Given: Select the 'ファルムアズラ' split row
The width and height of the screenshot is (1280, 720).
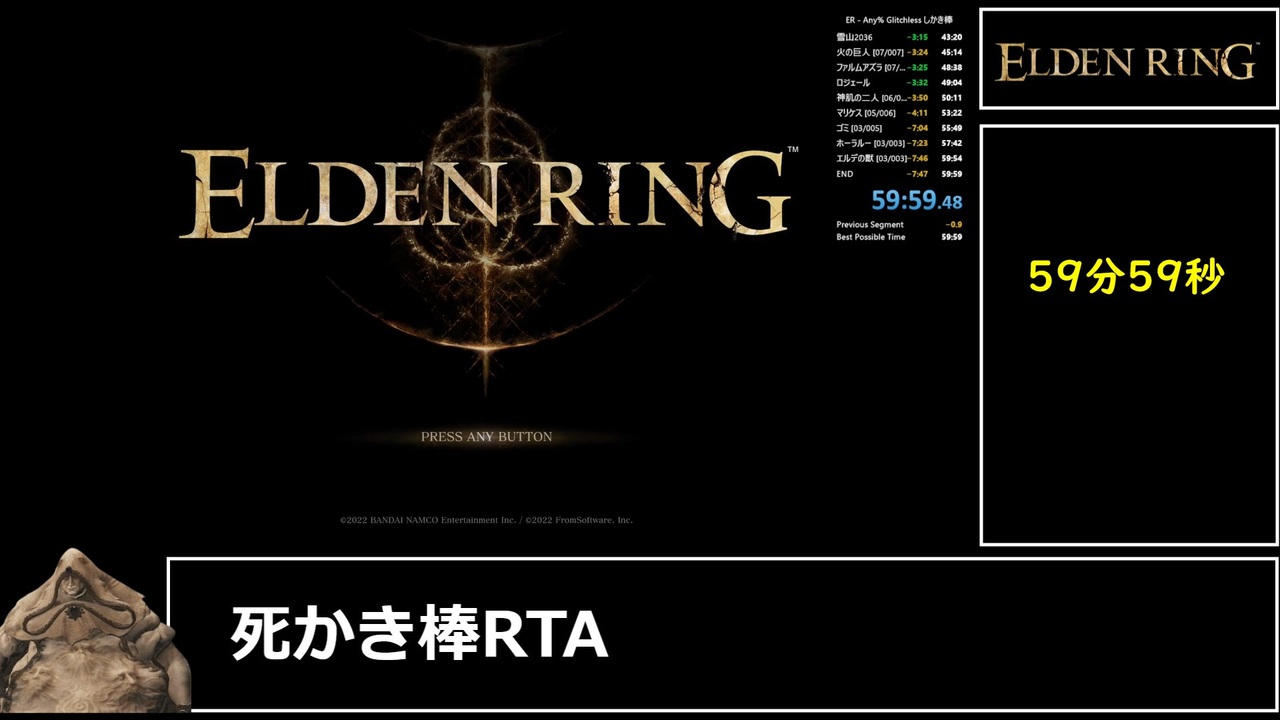Looking at the screenshot, I should [x=899, y=67].
